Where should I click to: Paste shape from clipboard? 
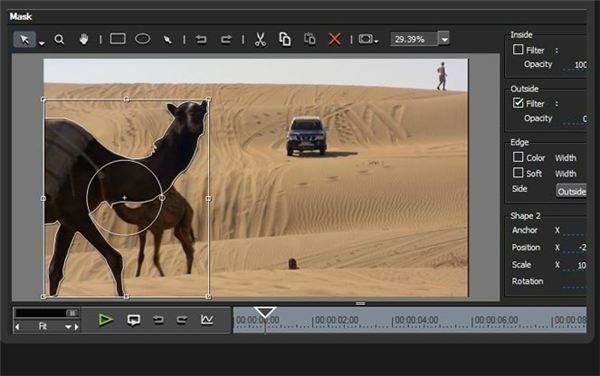pos(310,39)
